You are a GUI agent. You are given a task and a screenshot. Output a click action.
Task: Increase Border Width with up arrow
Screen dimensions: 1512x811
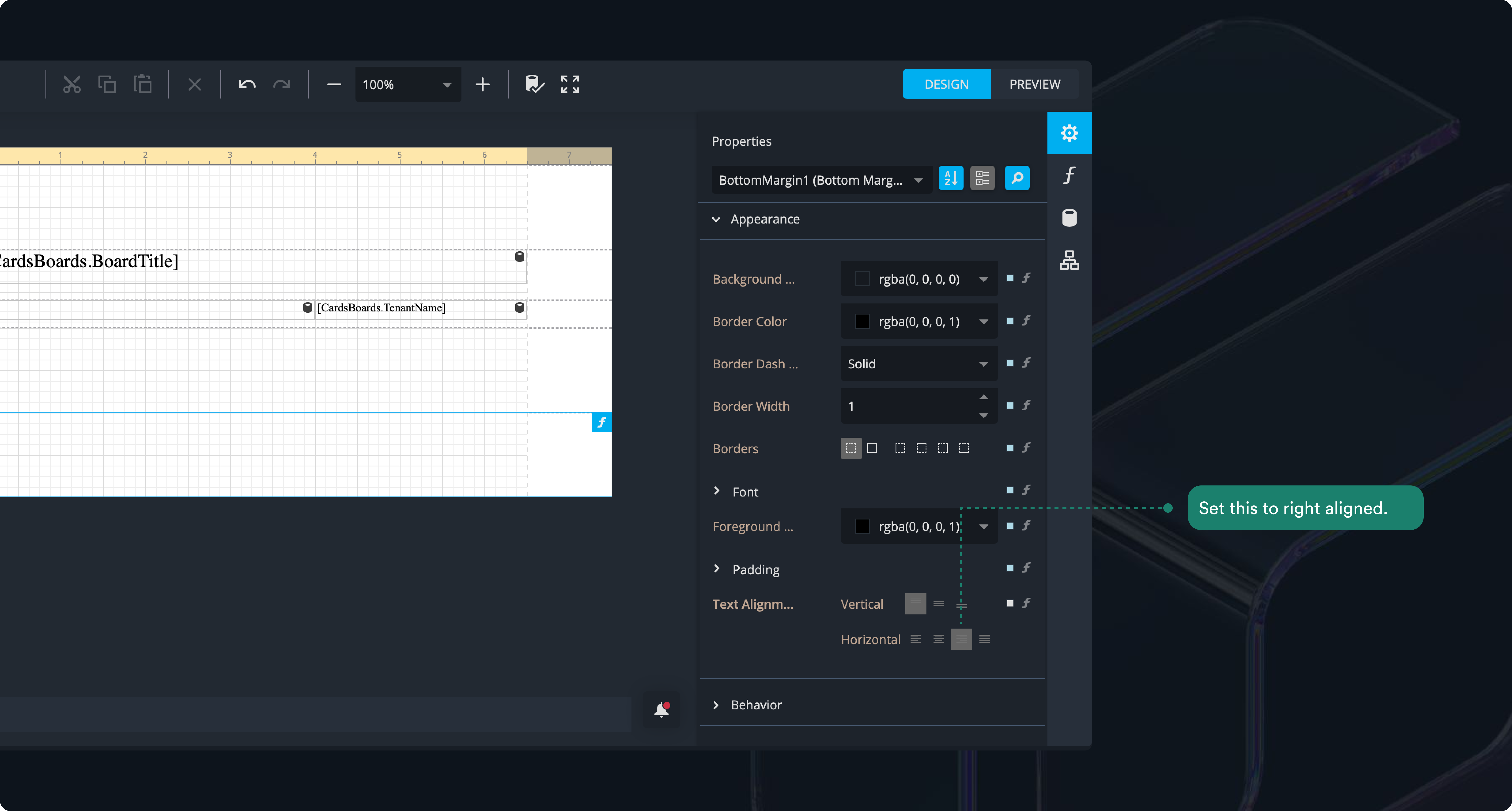click(x=983, y=398)
